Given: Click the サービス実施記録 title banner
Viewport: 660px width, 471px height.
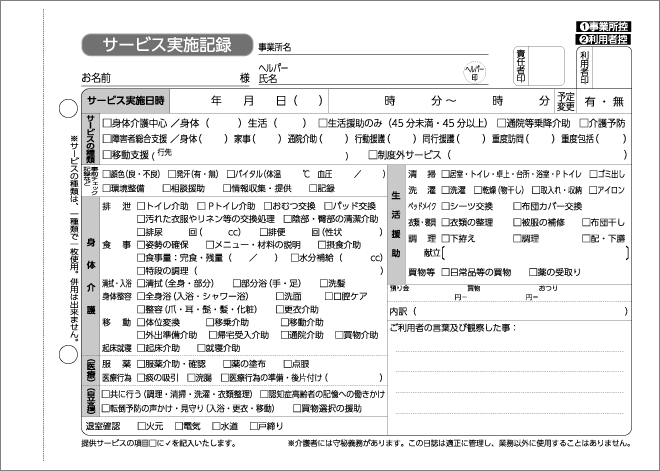Looking at the screenshot, I should click(168, 45).
